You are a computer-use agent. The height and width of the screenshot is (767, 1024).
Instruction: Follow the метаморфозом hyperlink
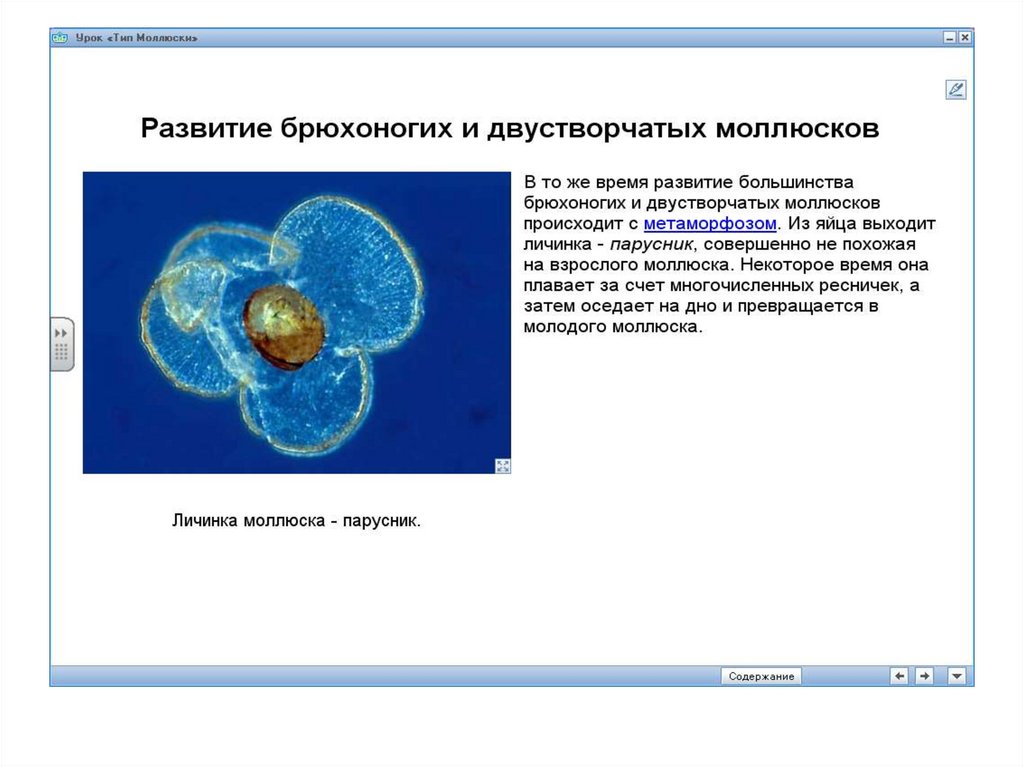[x=710, y=223]
